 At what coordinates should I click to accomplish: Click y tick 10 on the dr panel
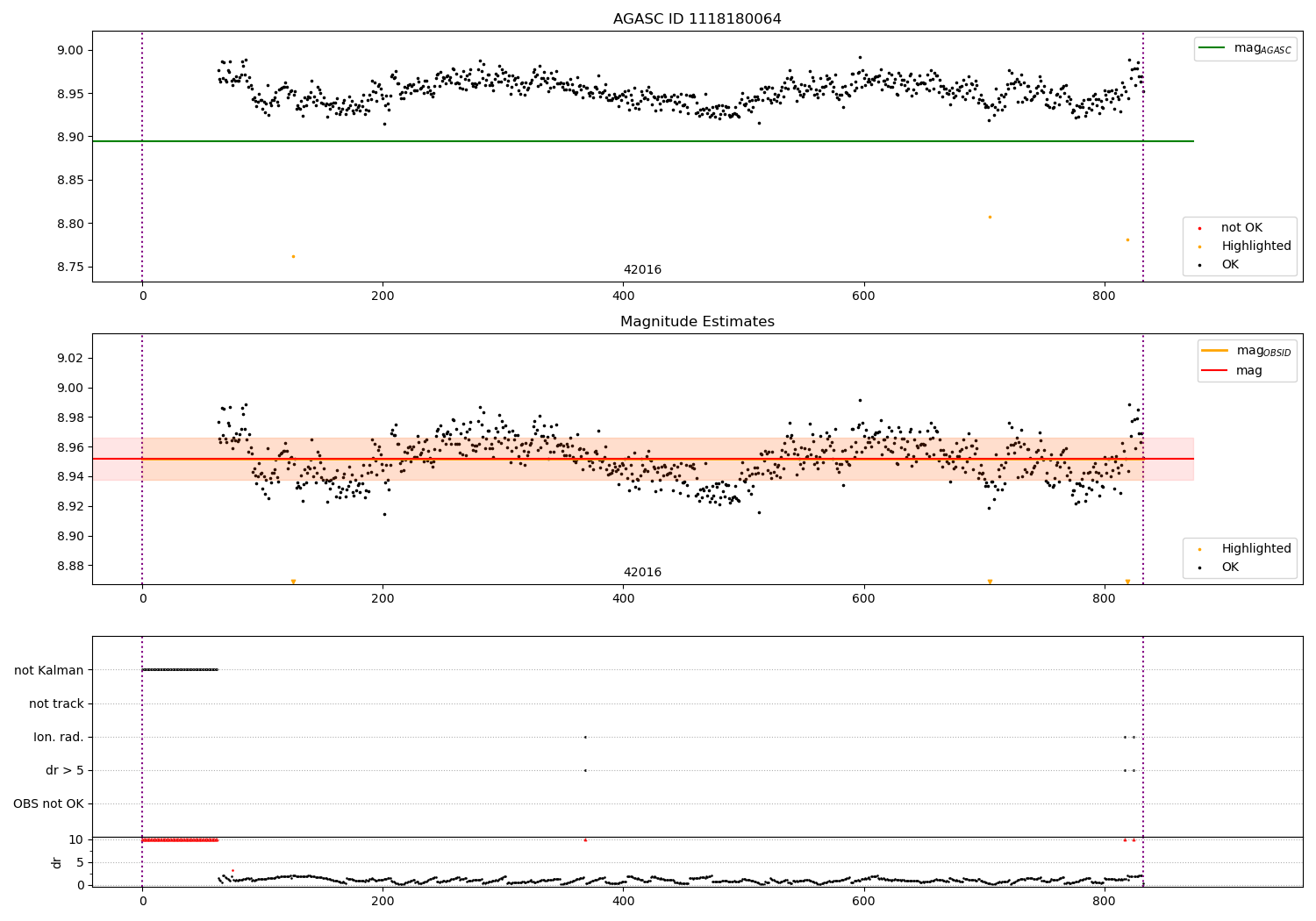pyautogui.click(x=76, y=839)
